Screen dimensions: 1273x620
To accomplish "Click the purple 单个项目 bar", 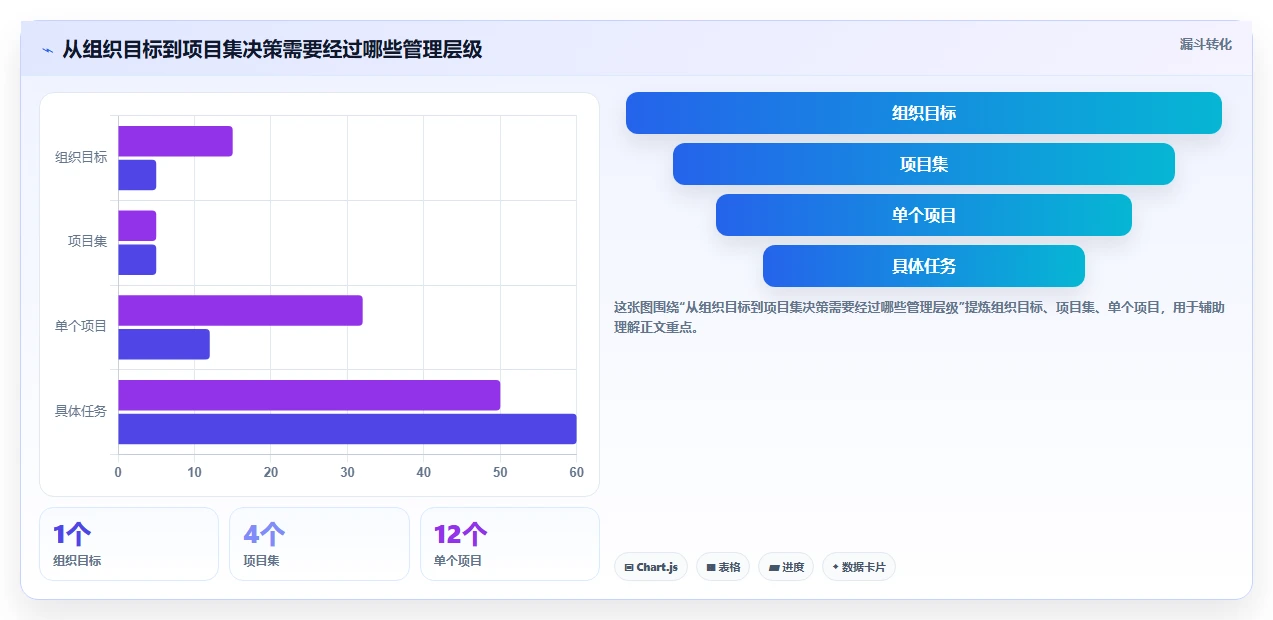I will (240, 310).
